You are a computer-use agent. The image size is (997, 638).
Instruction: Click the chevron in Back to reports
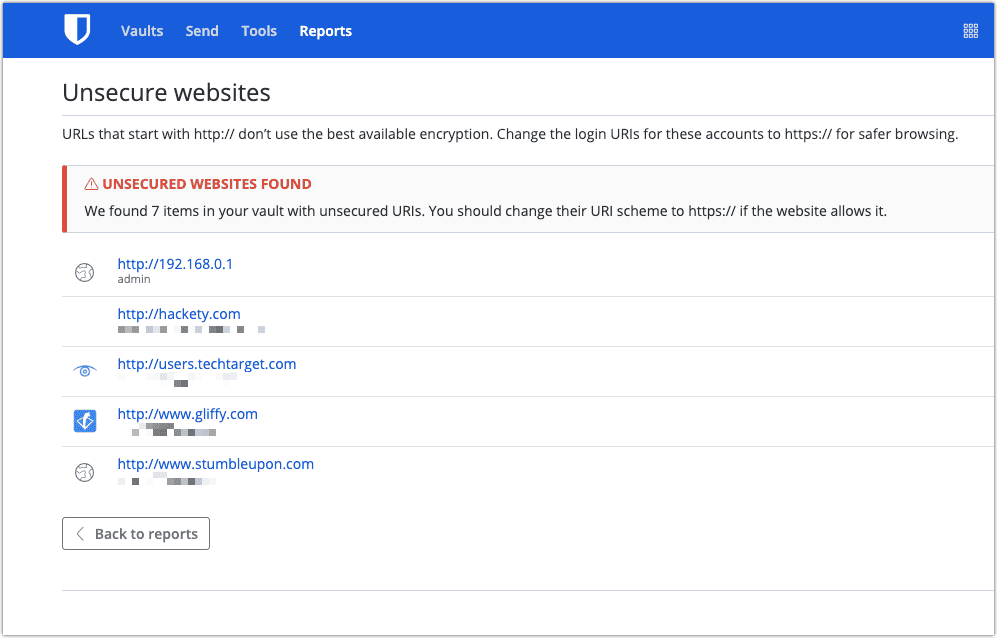[x=80, y=534]
